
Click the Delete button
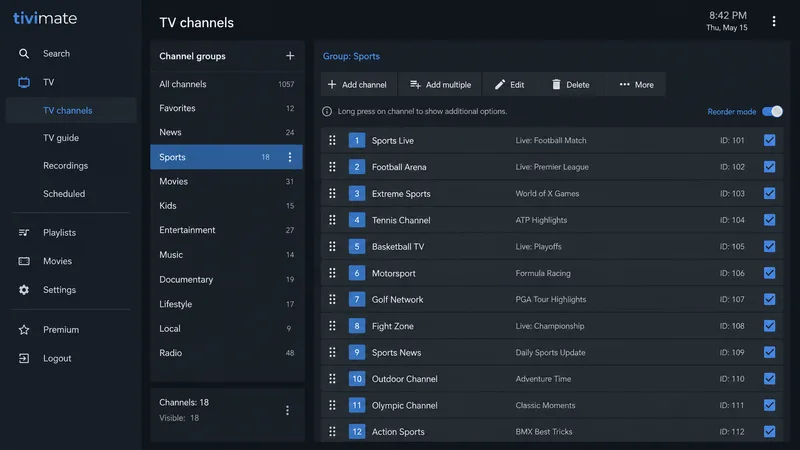click(571, 85)
